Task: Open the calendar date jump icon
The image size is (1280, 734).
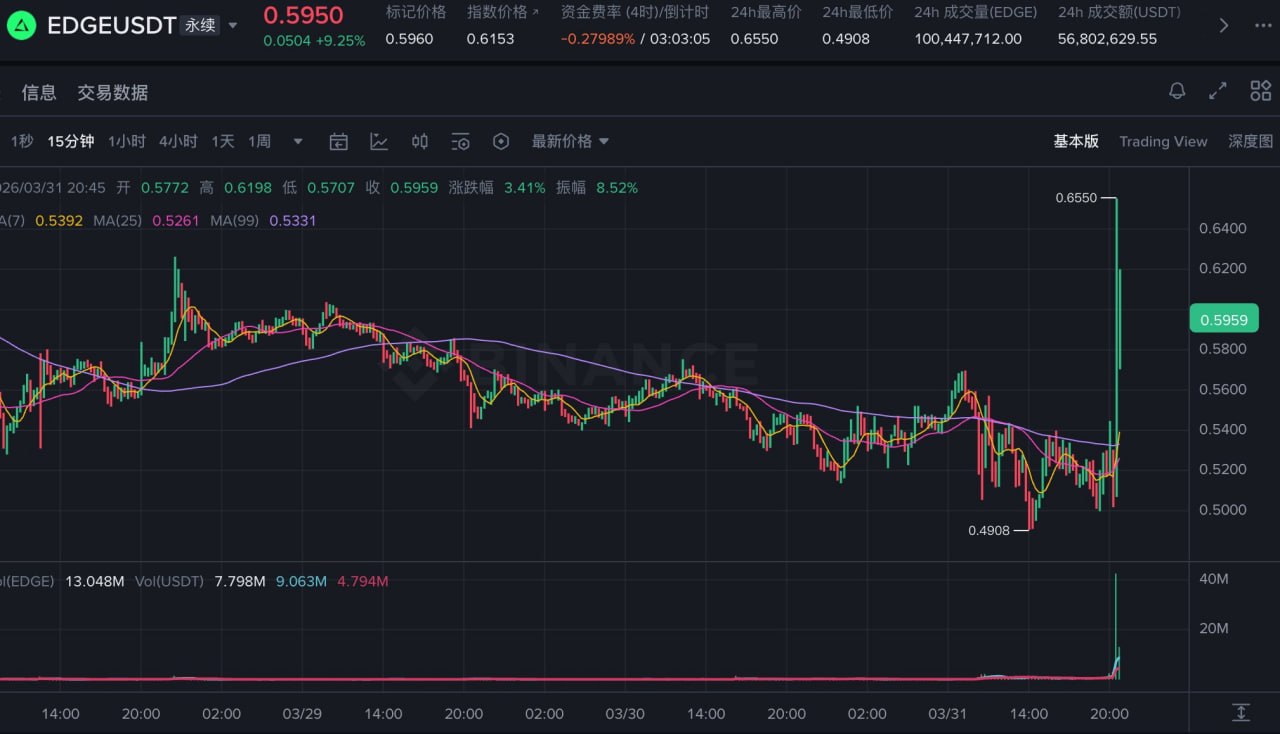Action: coord(339,142)
